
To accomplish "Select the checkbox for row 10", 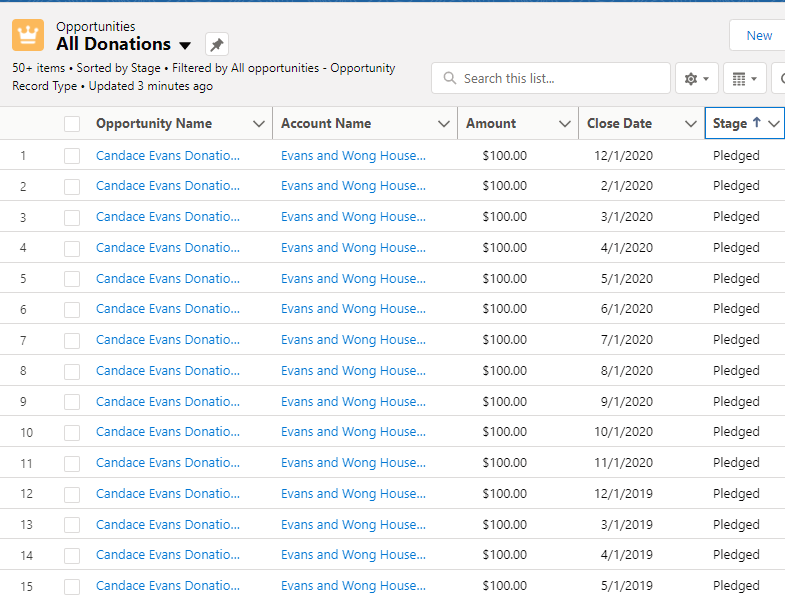I will pos(72,433).
